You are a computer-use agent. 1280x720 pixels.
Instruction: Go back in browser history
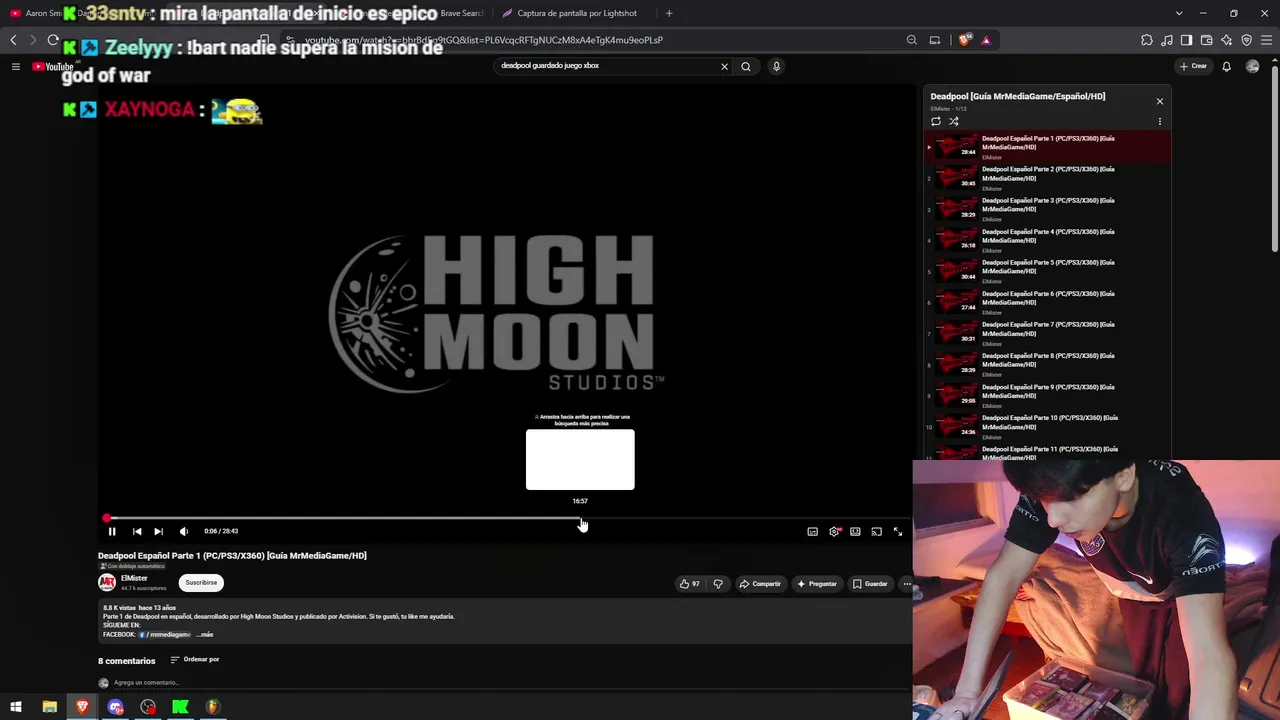point(13,40)
